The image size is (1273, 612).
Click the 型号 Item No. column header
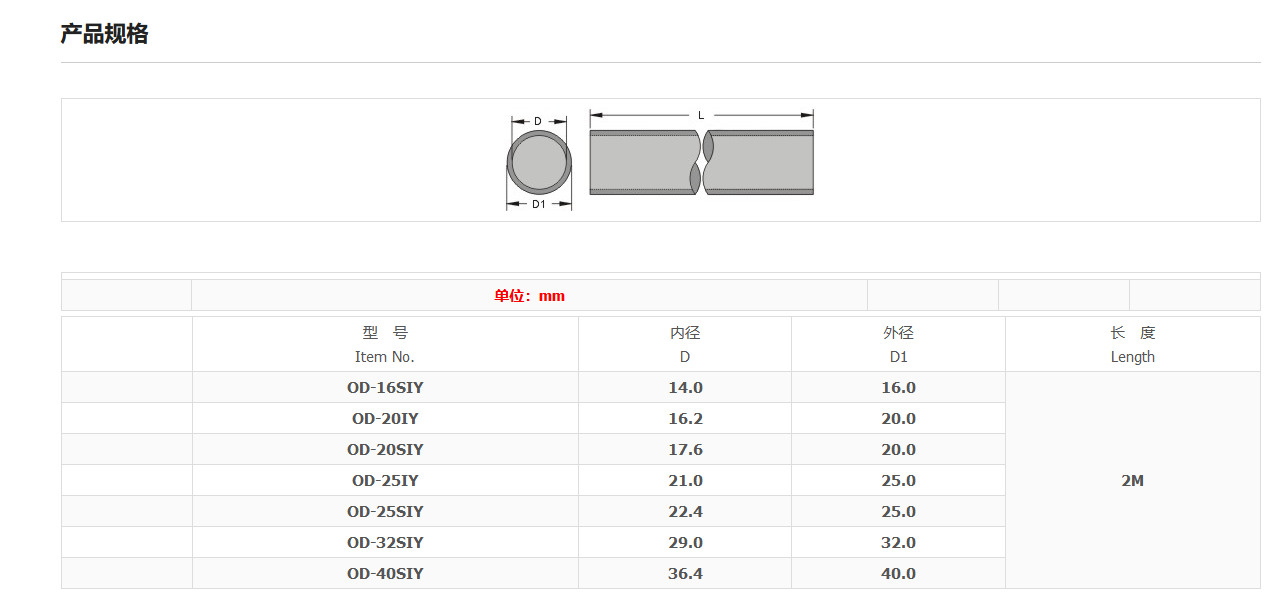tap(385, 344)
